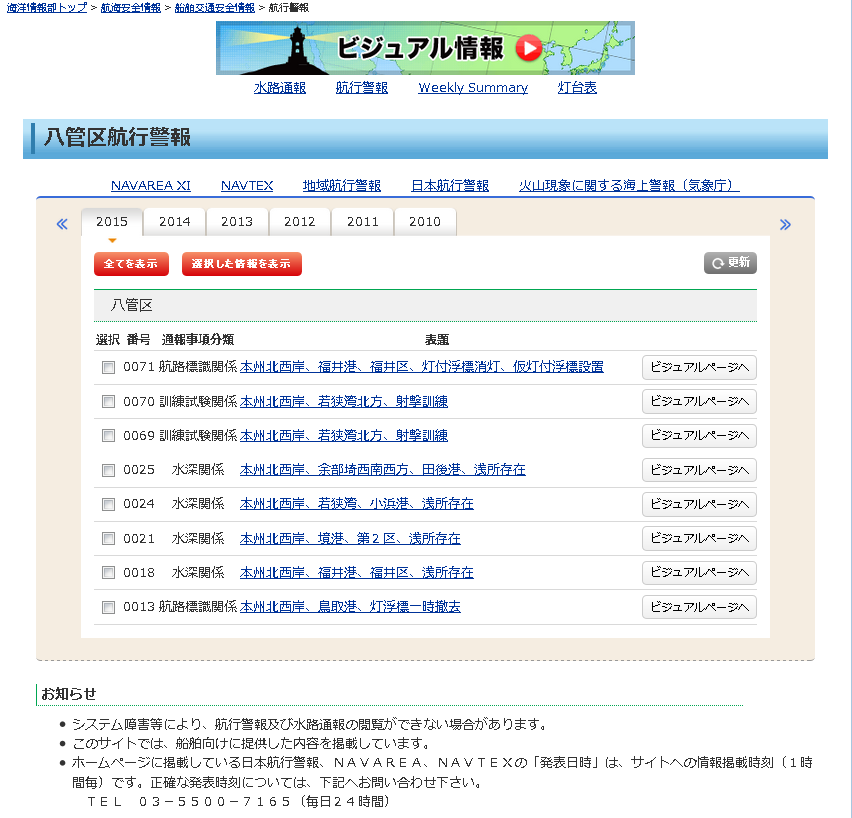This screenshot has width=852, height=818.
Task: Open ビジュアルページへ for warning 0018
Action: 699,572
